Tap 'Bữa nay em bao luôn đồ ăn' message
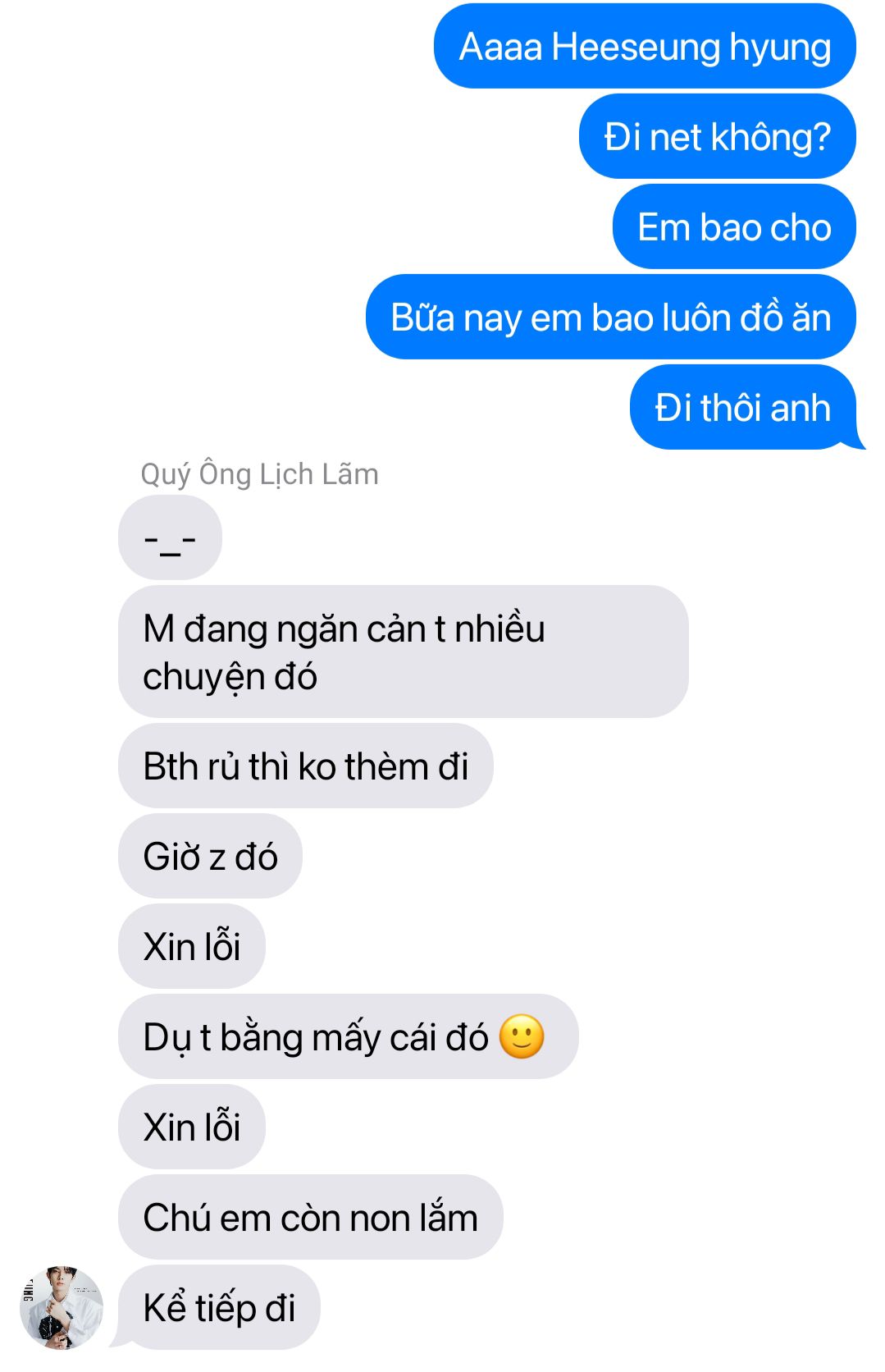Screen dimensions: 885x1372 (x=611, y=317)
